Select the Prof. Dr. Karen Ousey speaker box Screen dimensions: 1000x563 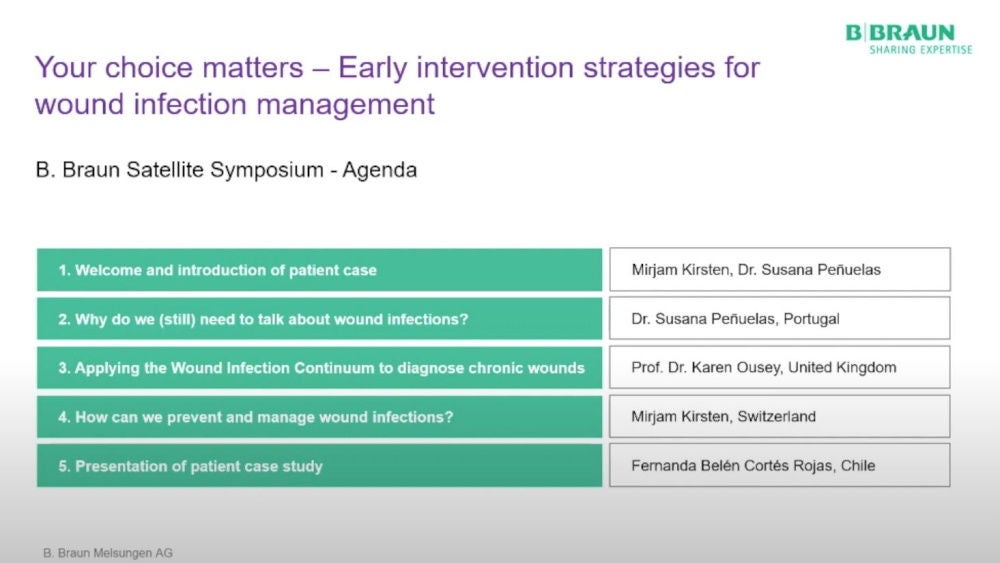(x=779, y=368)
